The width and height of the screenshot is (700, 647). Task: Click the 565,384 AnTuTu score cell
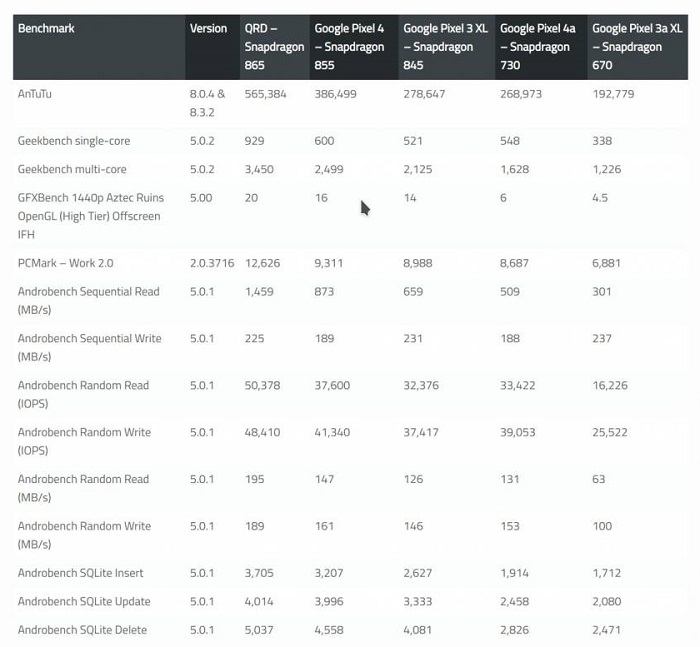[x=265, y=93]
